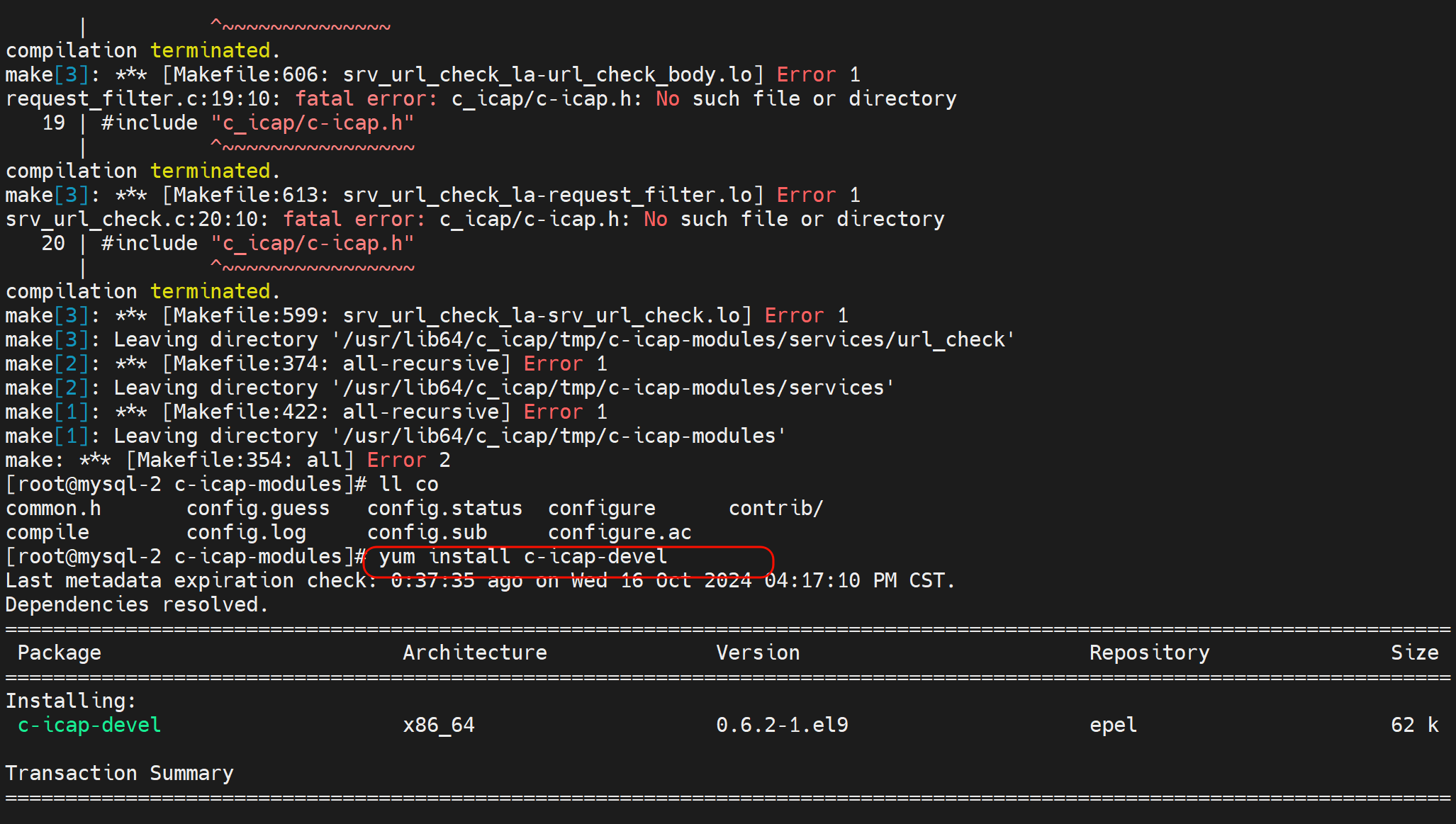Click the common.h file name

pyautogui.click(x=53, y=509)
